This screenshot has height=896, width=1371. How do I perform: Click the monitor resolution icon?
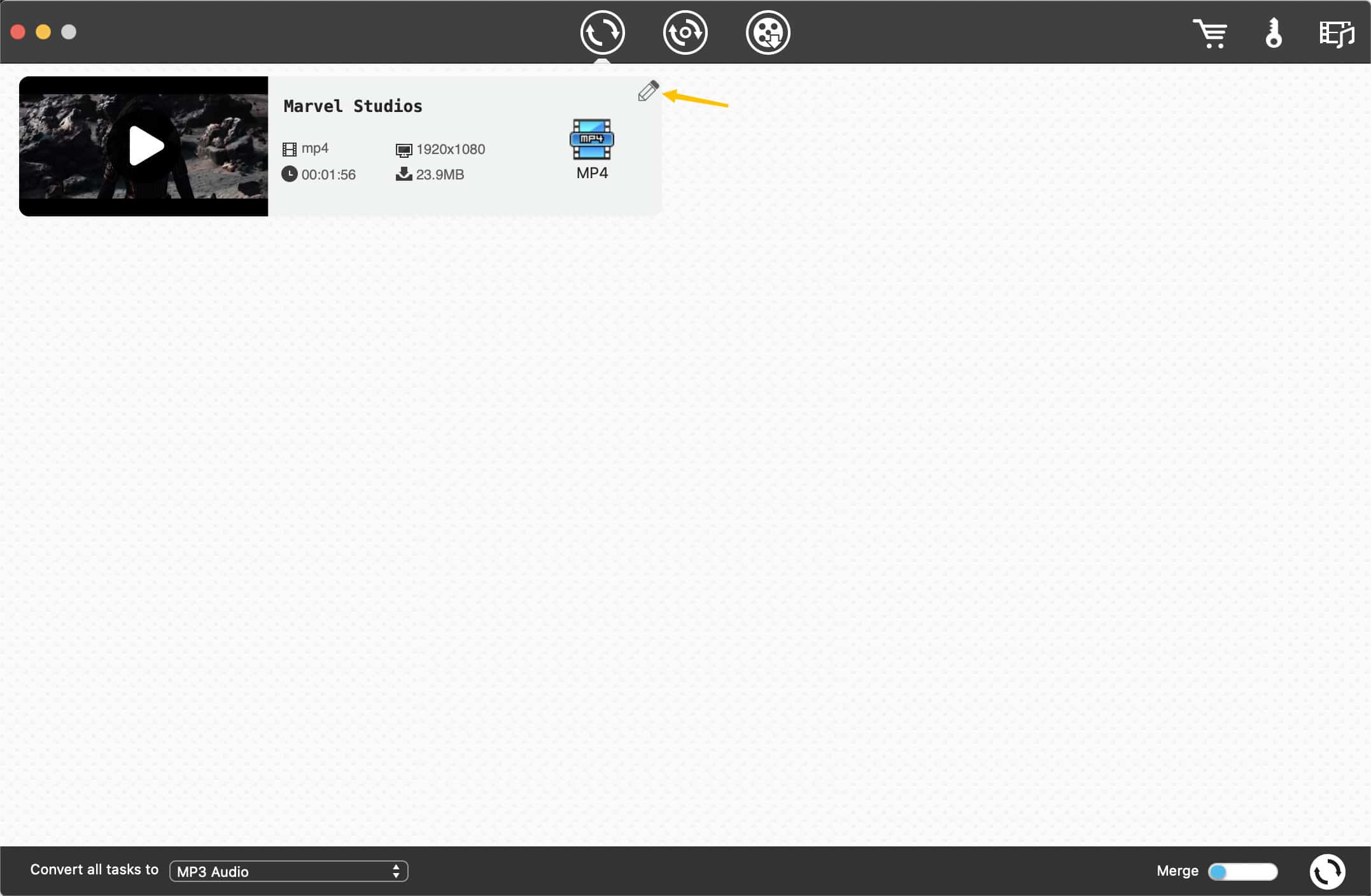pyautogui.click(x=404, y=150)
